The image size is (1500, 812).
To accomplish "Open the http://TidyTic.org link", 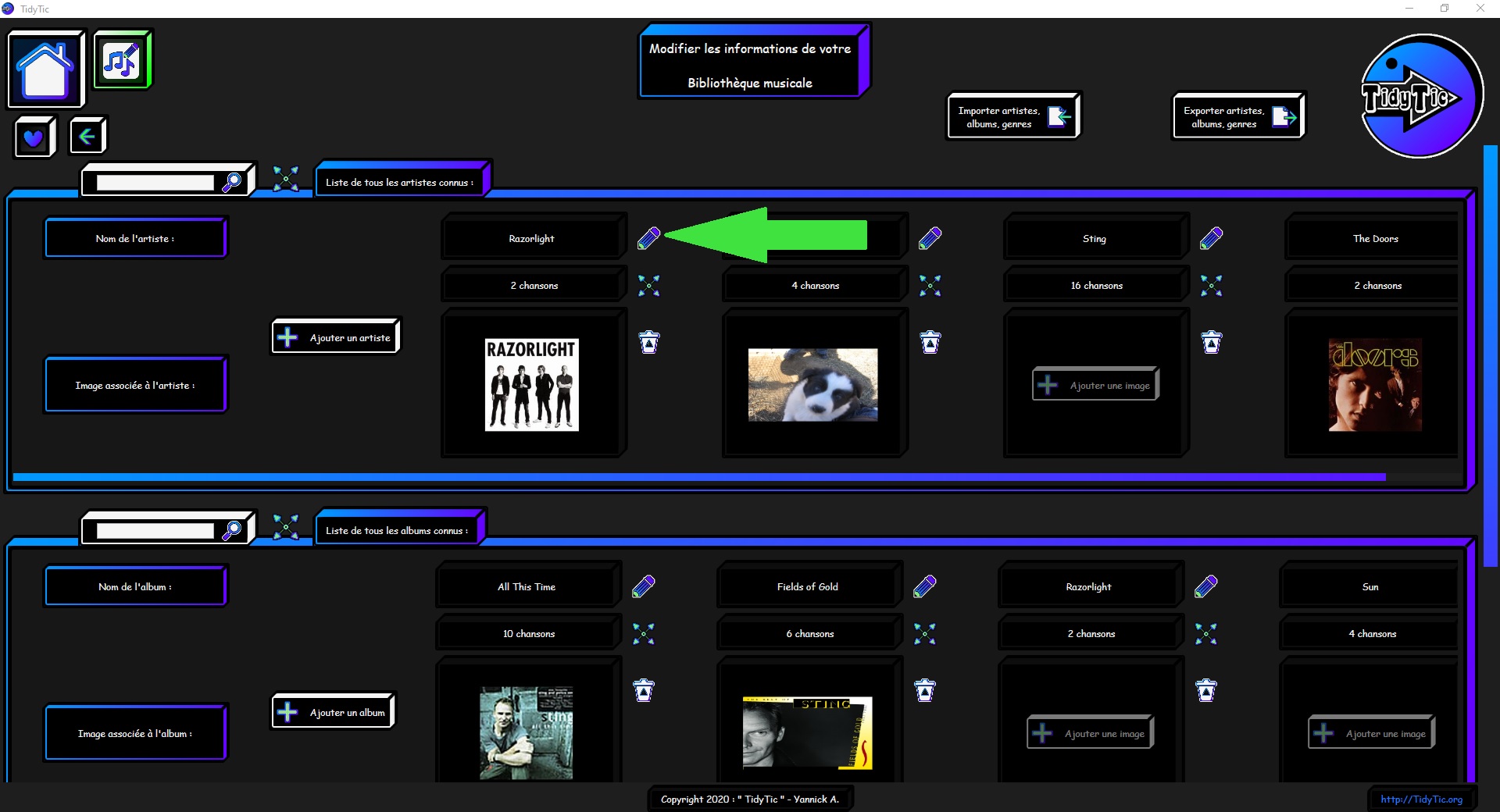I will coord(1421,799).
